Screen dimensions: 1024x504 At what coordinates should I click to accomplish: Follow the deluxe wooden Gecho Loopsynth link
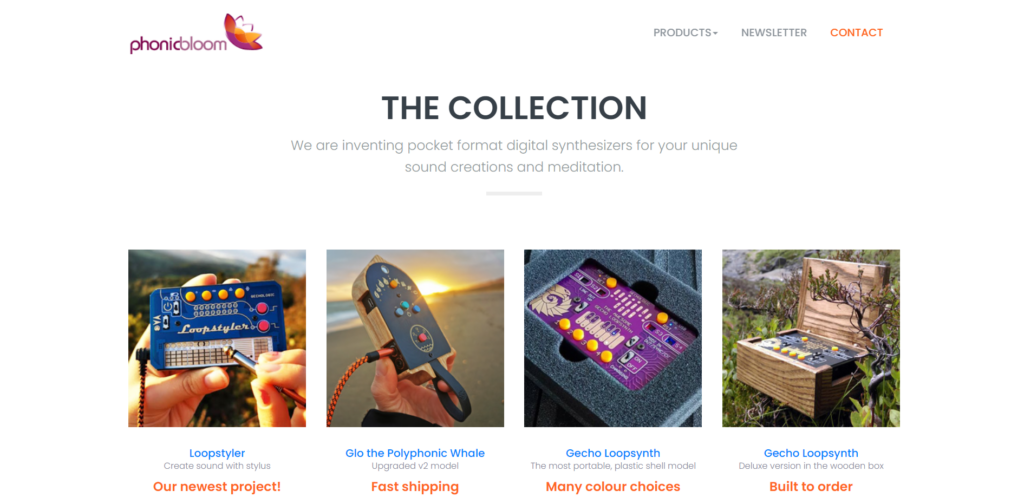(811, 453)
